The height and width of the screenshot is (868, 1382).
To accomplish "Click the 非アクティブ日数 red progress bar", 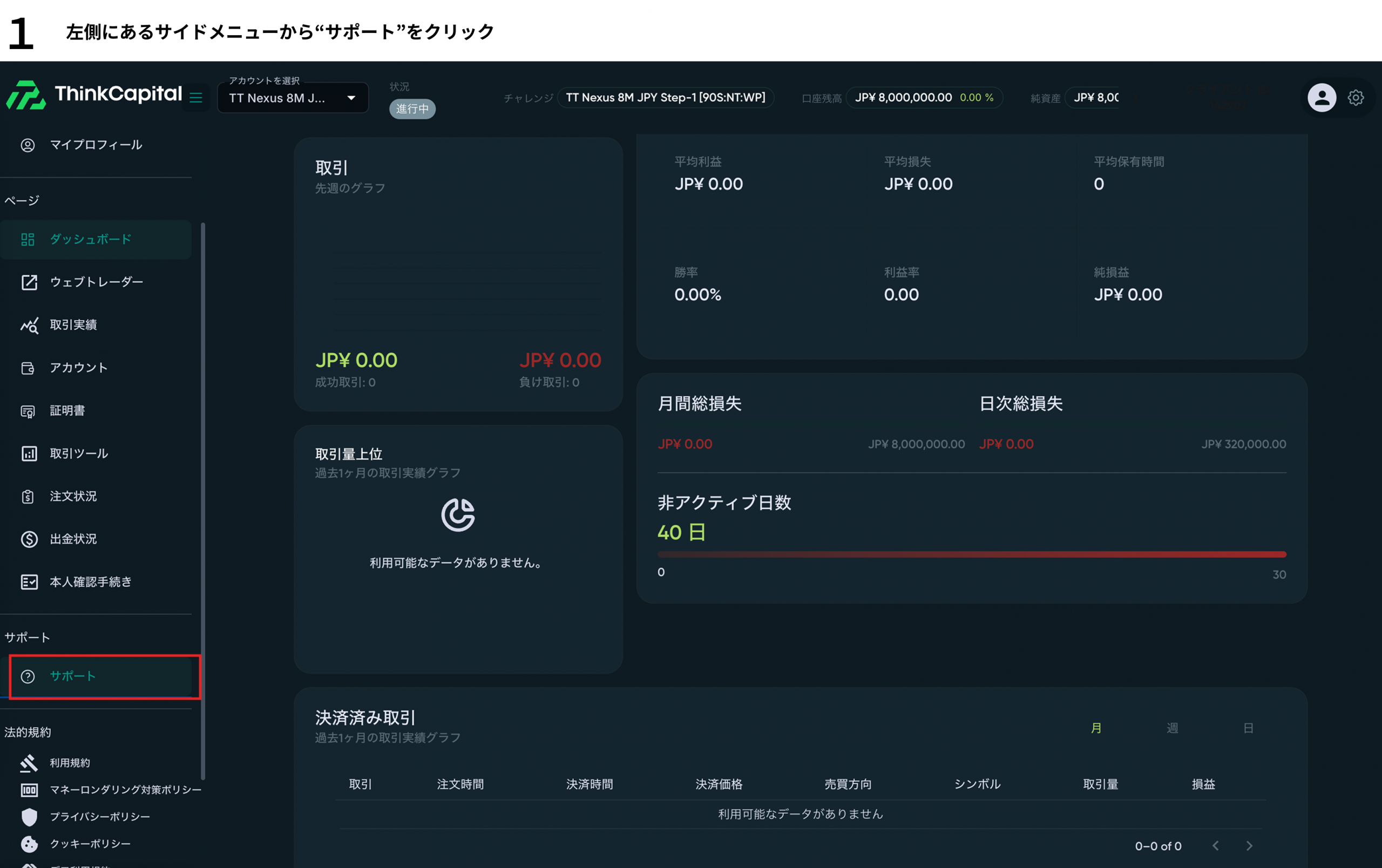I will click(971, 555).
